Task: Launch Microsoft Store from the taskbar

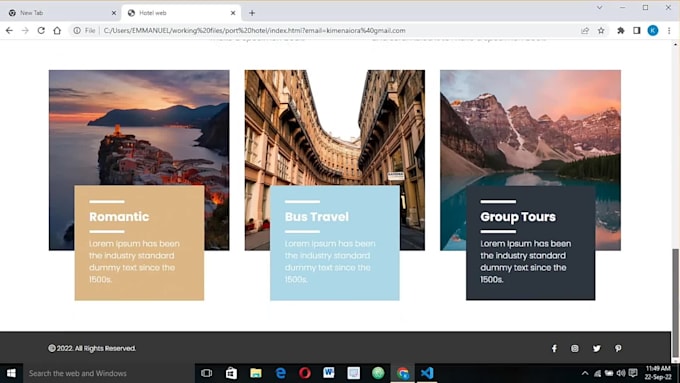Action: click(x=231, y=373)
